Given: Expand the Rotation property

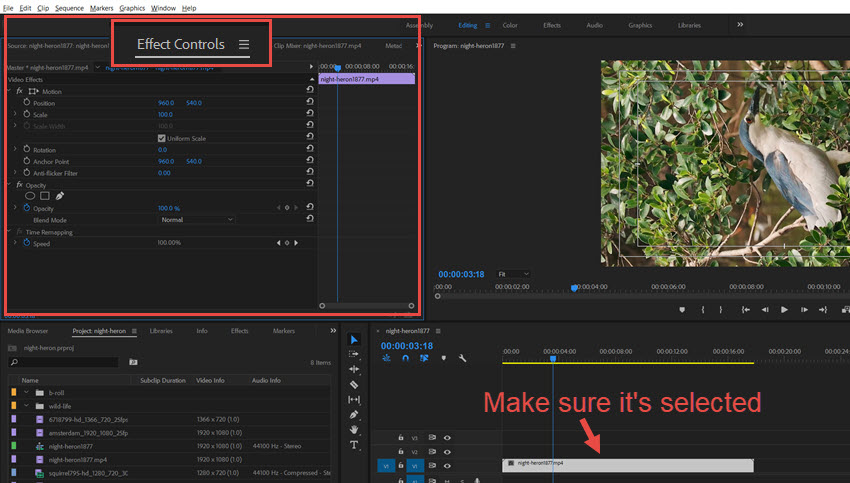Looking at the screenshot, I should [x=15, y=149].
